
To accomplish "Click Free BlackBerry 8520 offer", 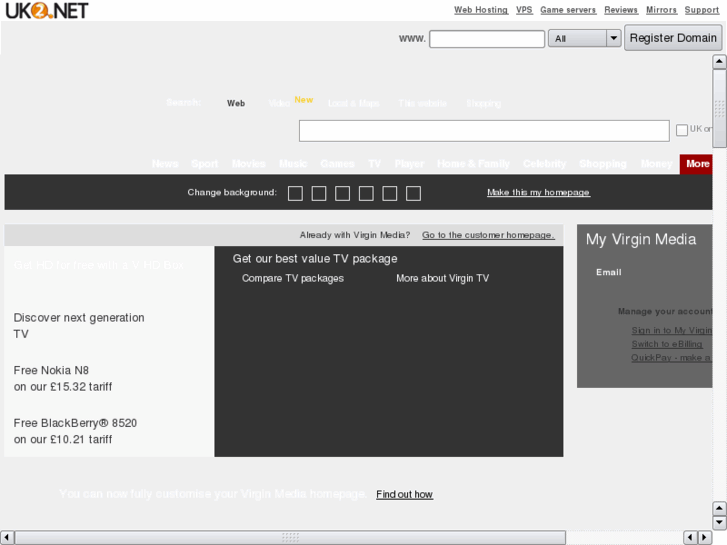I will click(x=75, y=431).
